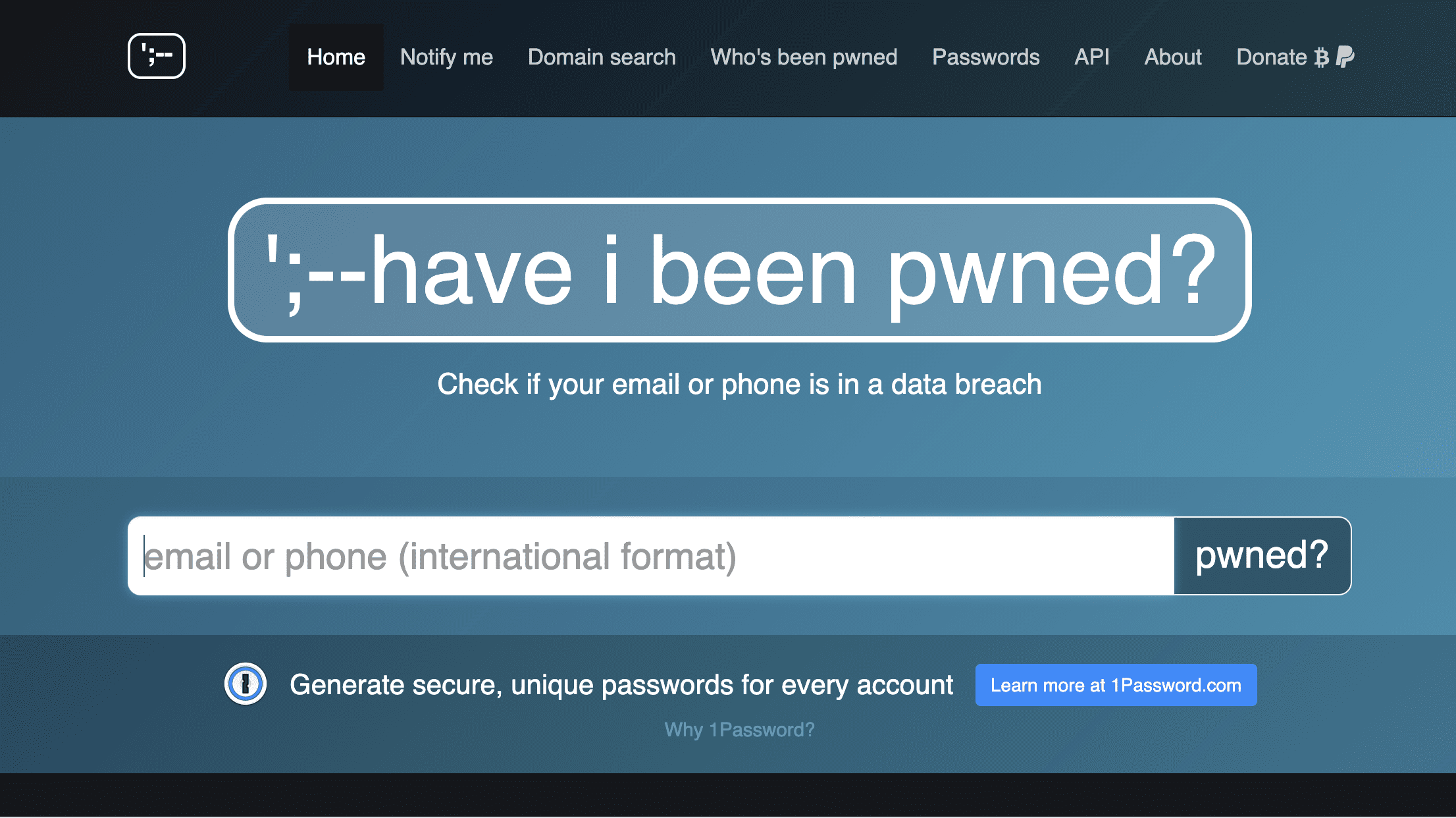
Task: Click the ';-- site logo icon
Action: (157, 56)
